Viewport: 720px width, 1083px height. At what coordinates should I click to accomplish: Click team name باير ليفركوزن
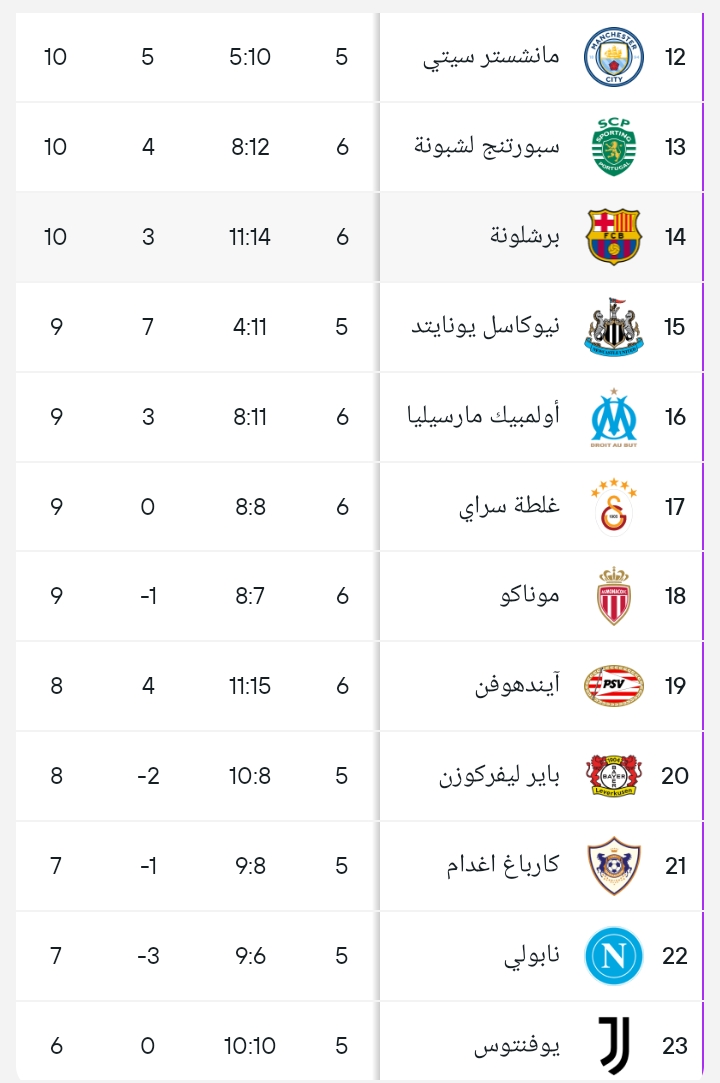(x=500, y=776)
